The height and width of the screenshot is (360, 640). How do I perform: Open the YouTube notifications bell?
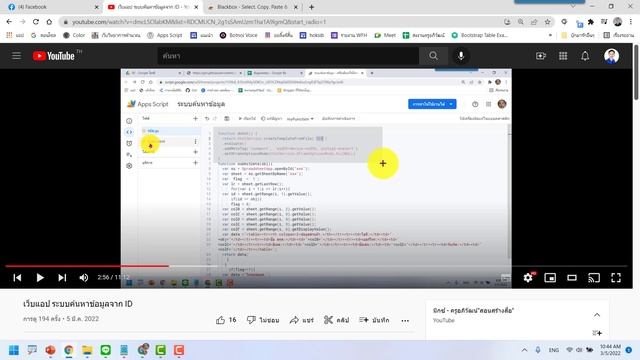coord(585,56)
